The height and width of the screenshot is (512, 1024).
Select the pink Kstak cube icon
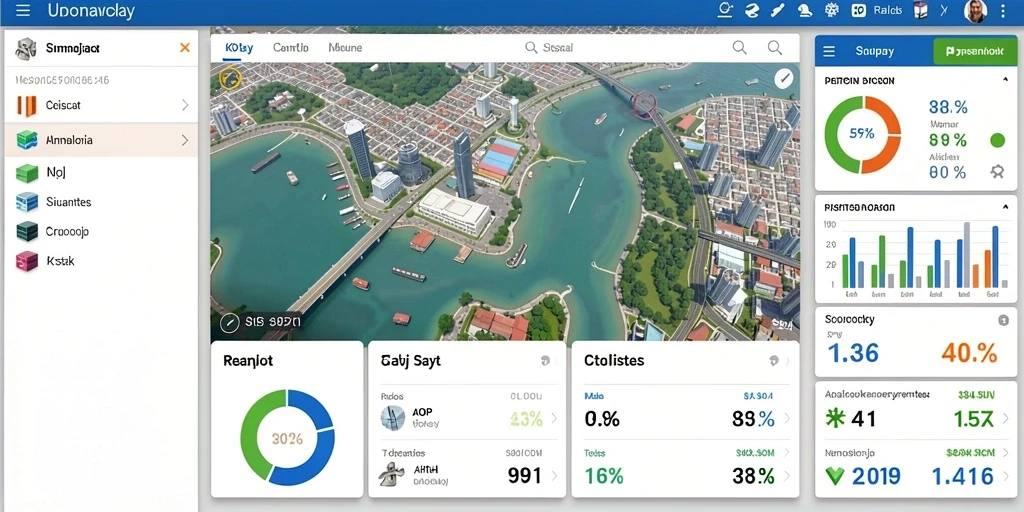[27, 261]
